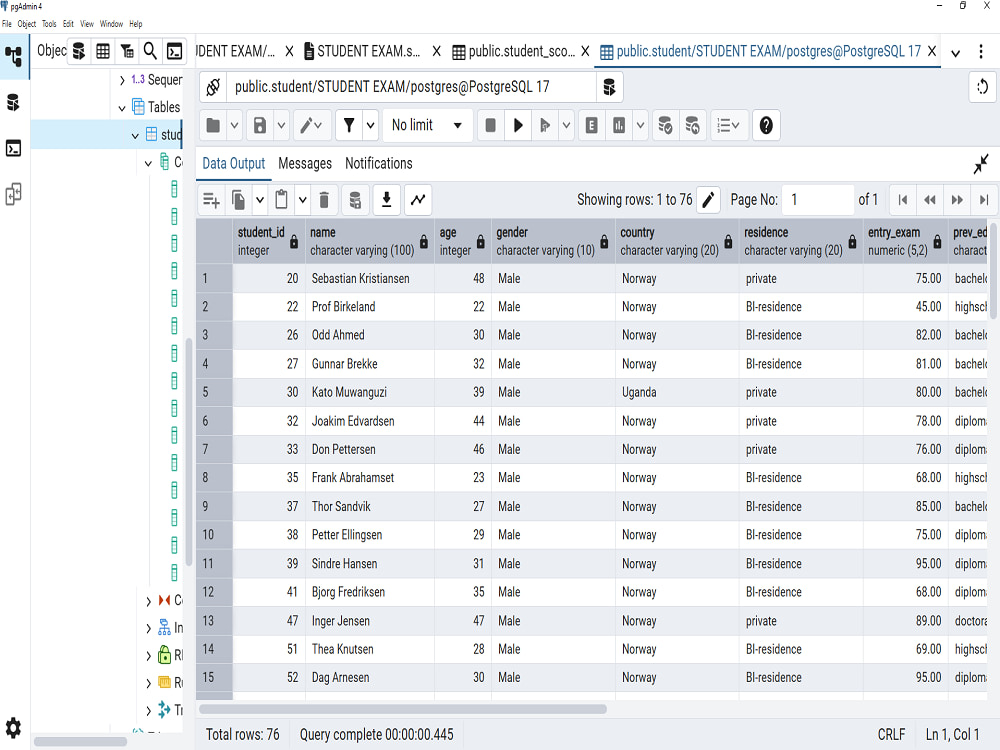Click the reset layout icon at top right
The image size is (1000, 750).
[982, 87]
